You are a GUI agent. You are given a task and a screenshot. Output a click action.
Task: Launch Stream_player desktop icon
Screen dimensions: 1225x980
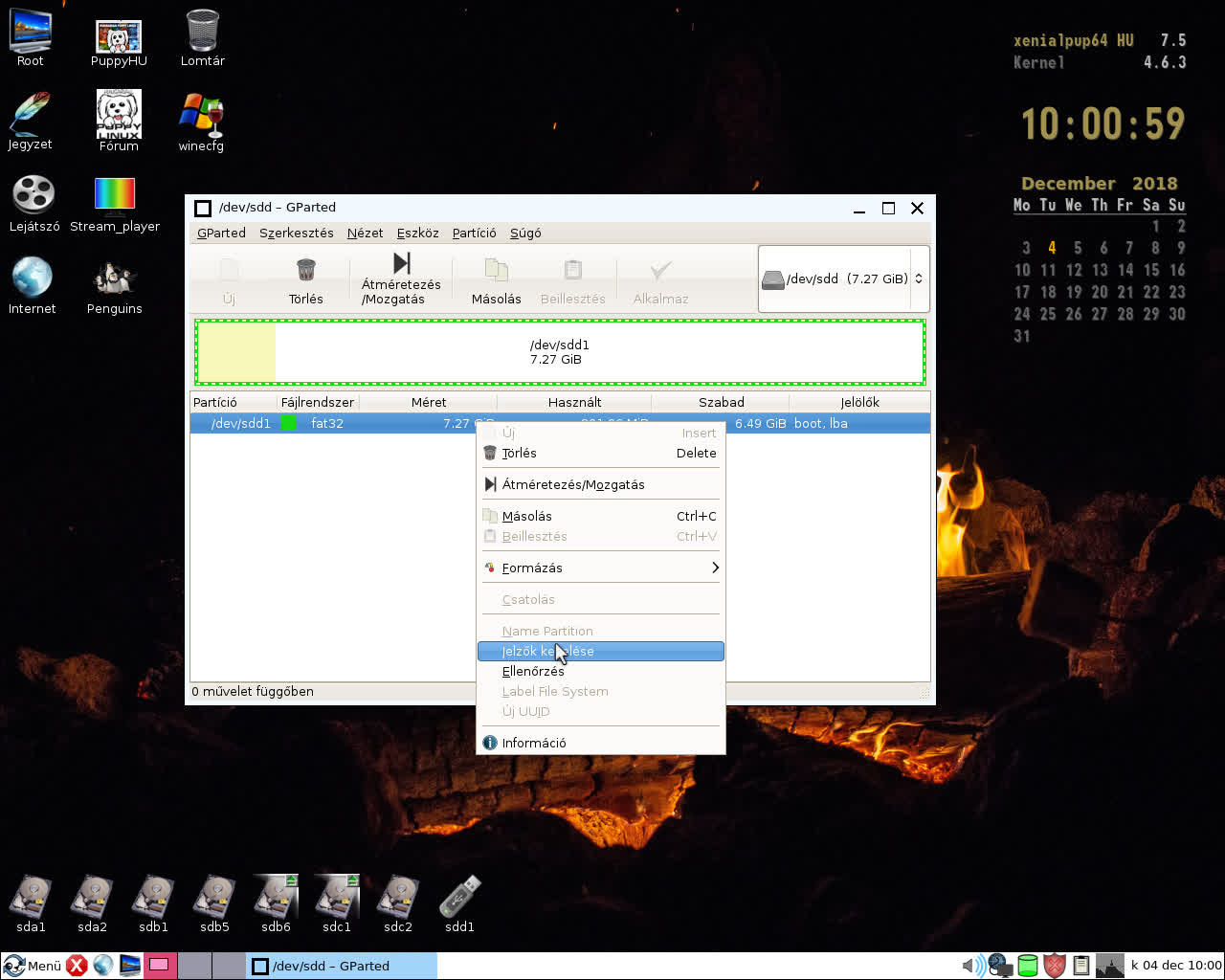click(x=115, y=204)
